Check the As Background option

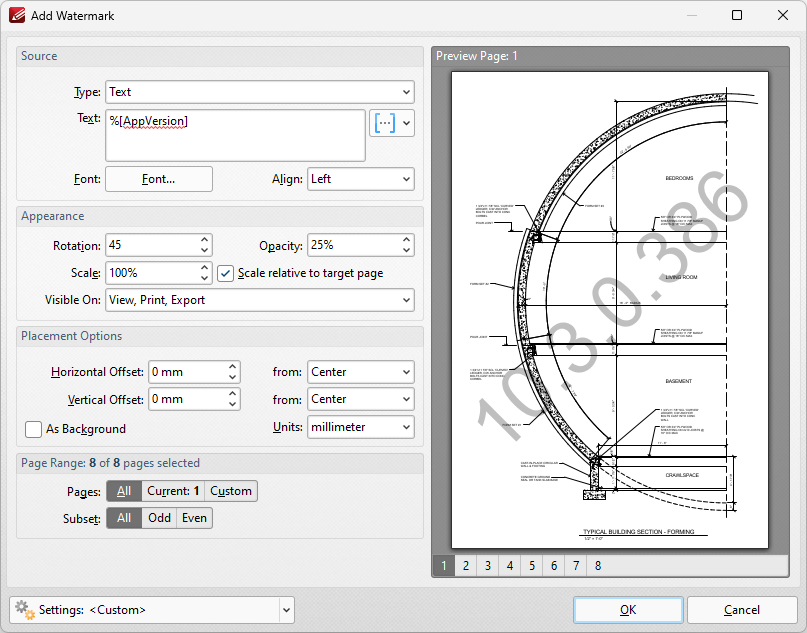coord(34,429)
